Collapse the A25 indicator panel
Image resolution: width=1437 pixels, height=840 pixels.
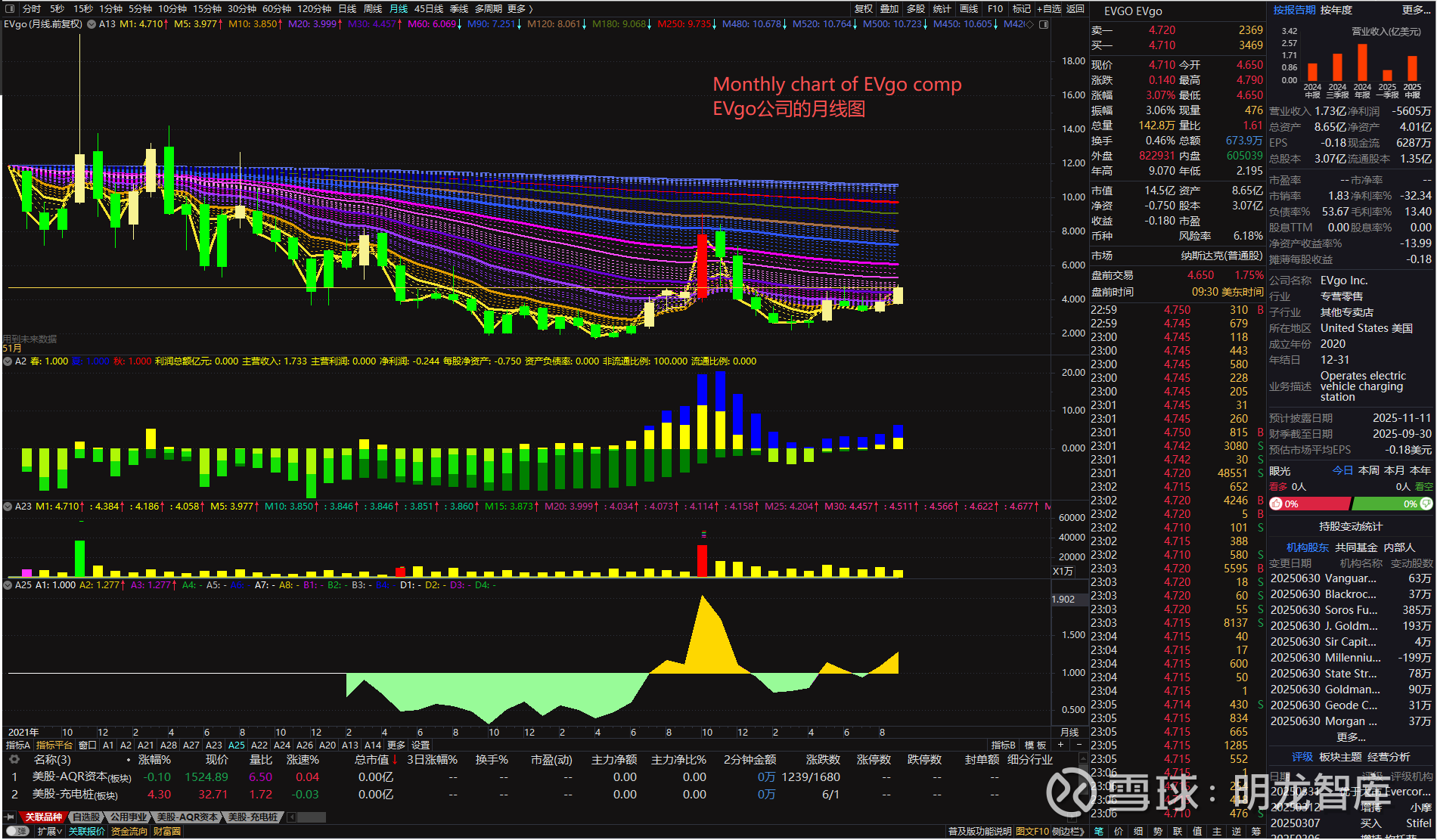[x=8, y=585]
